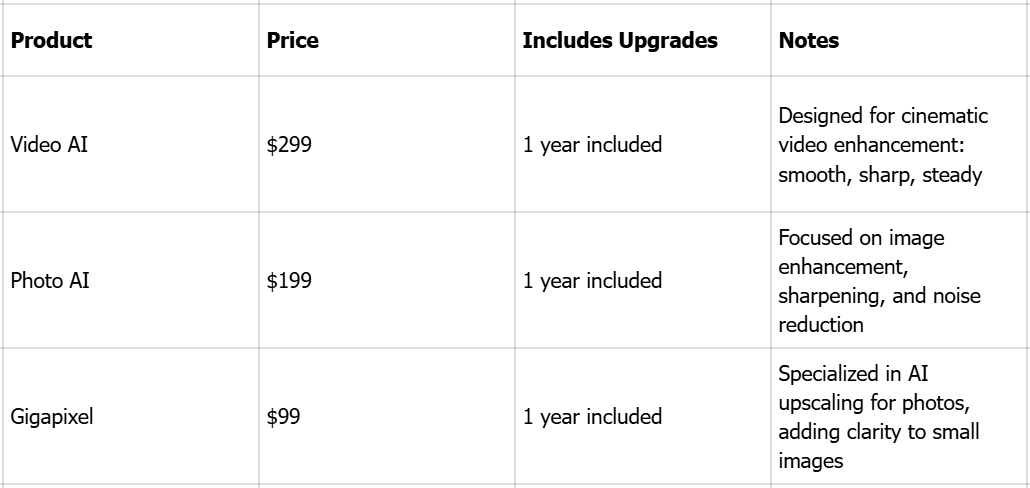Click Video AI's 1 year included cell
The image size is (1030, 488).
click(642, 144)
